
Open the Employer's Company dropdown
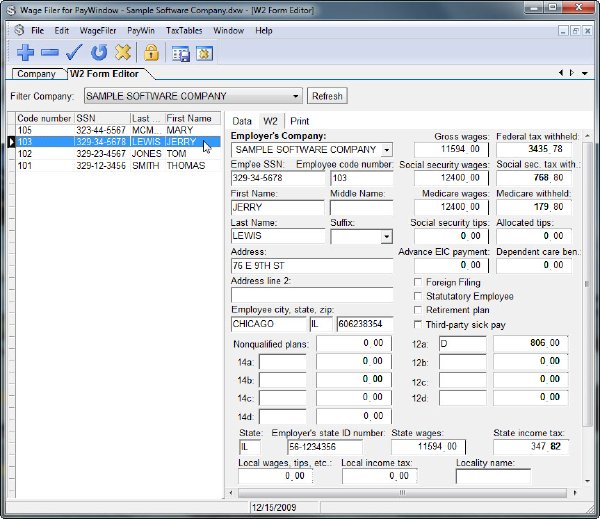tap(386, 150)
